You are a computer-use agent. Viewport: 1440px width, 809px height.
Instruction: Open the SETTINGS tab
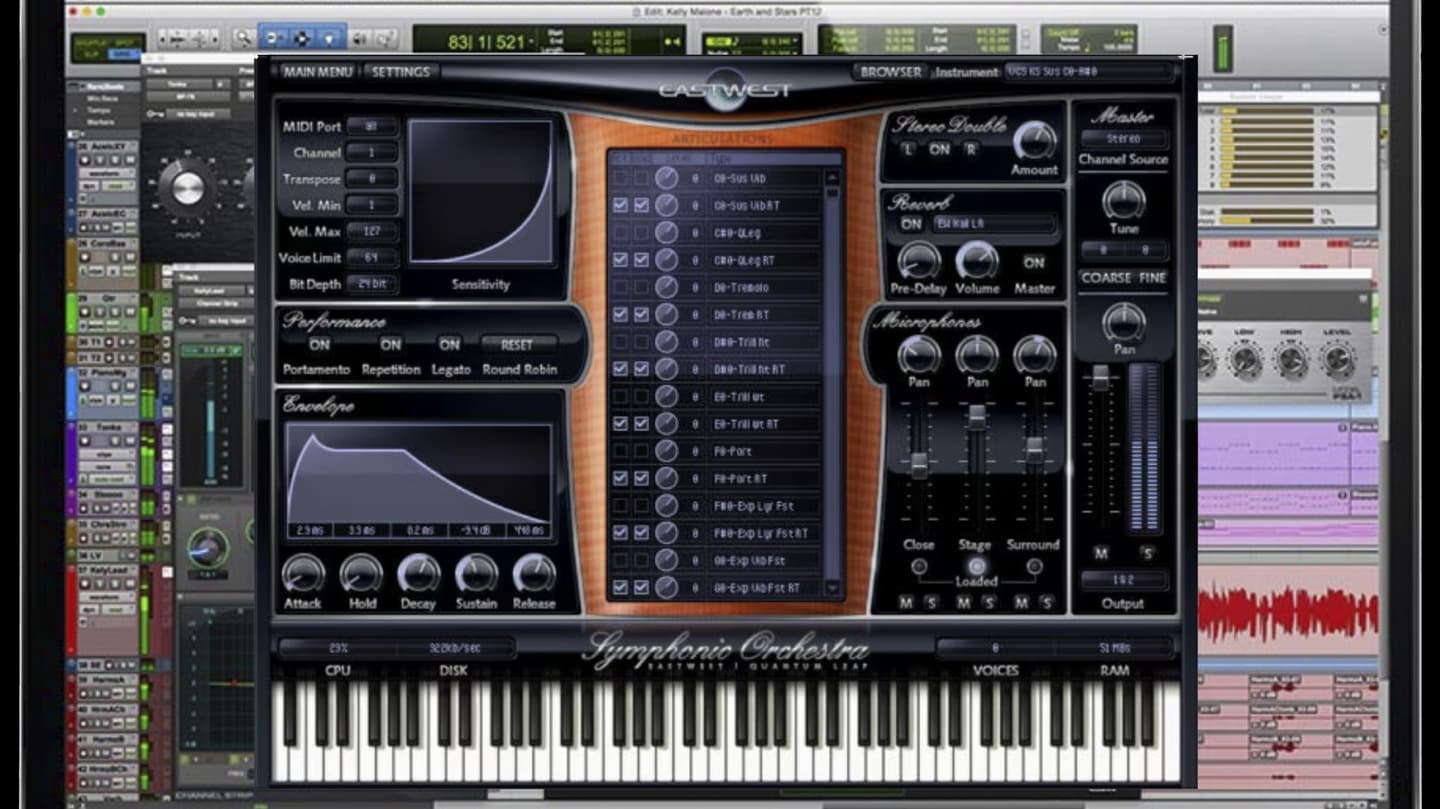401,72
